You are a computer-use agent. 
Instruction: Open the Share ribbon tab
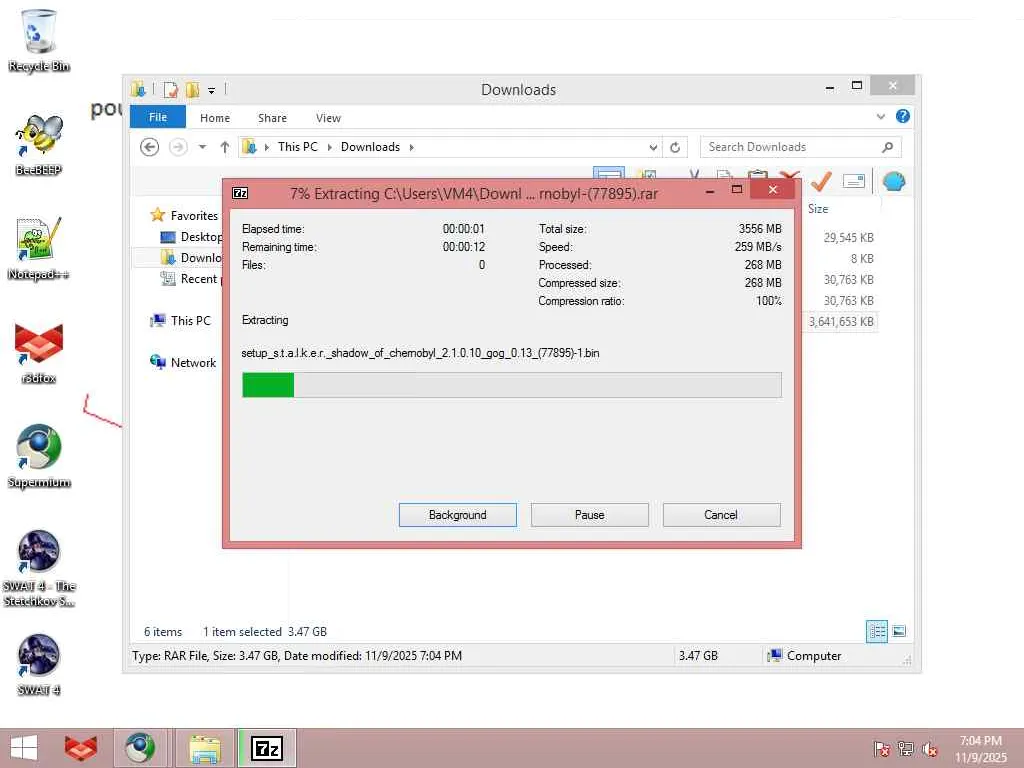[x=272, y=118]
